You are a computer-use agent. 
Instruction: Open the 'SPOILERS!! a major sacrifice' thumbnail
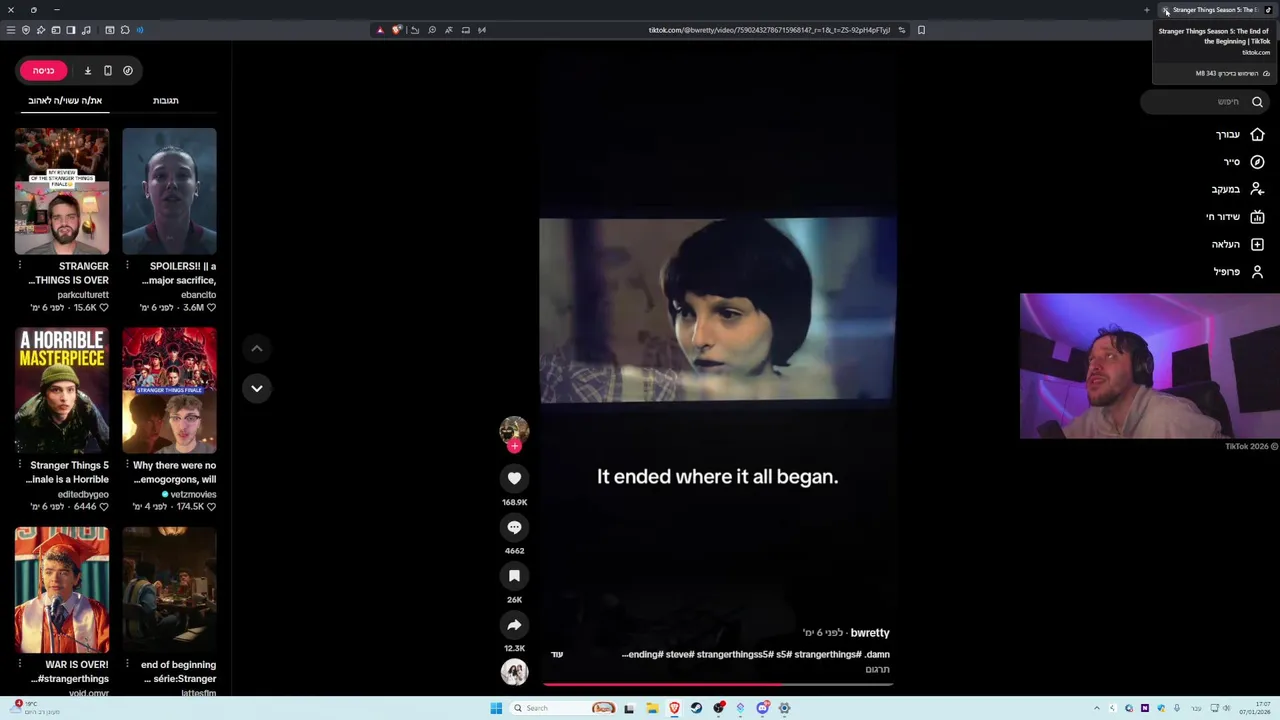point(169,191)
